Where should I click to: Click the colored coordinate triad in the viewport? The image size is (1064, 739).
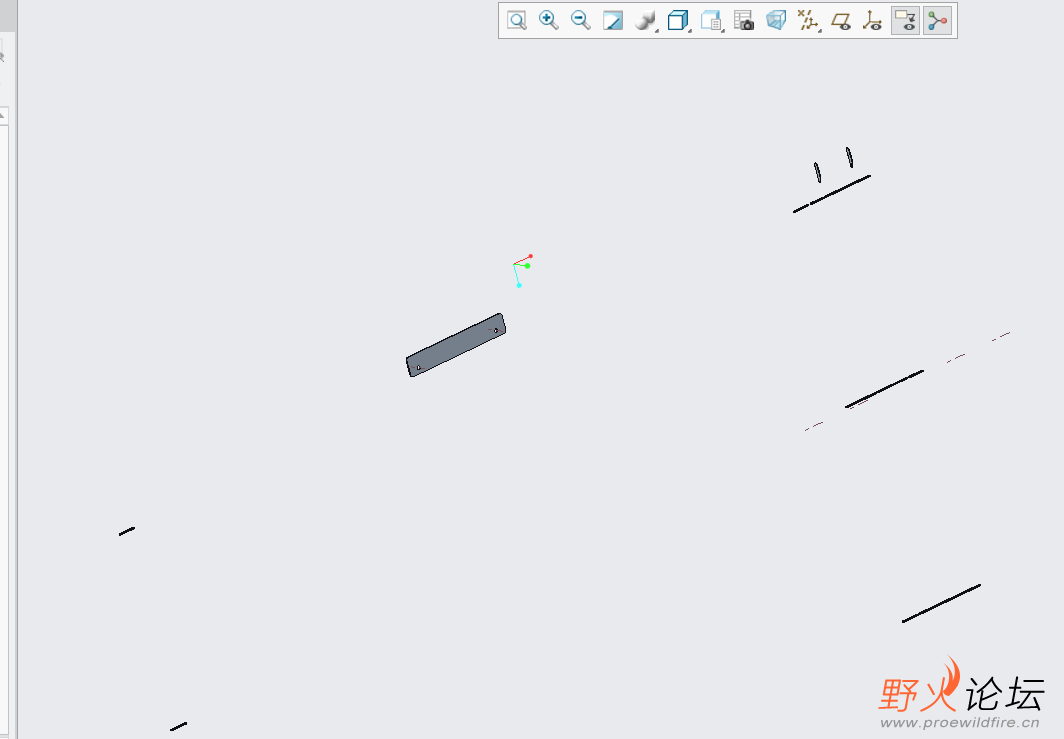pos(522,271)
